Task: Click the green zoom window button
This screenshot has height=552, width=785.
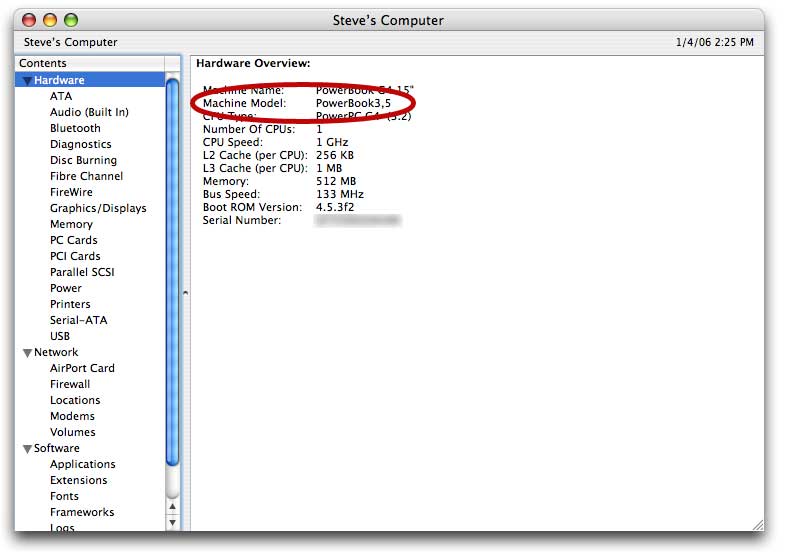Action: (x=71, y=20)
